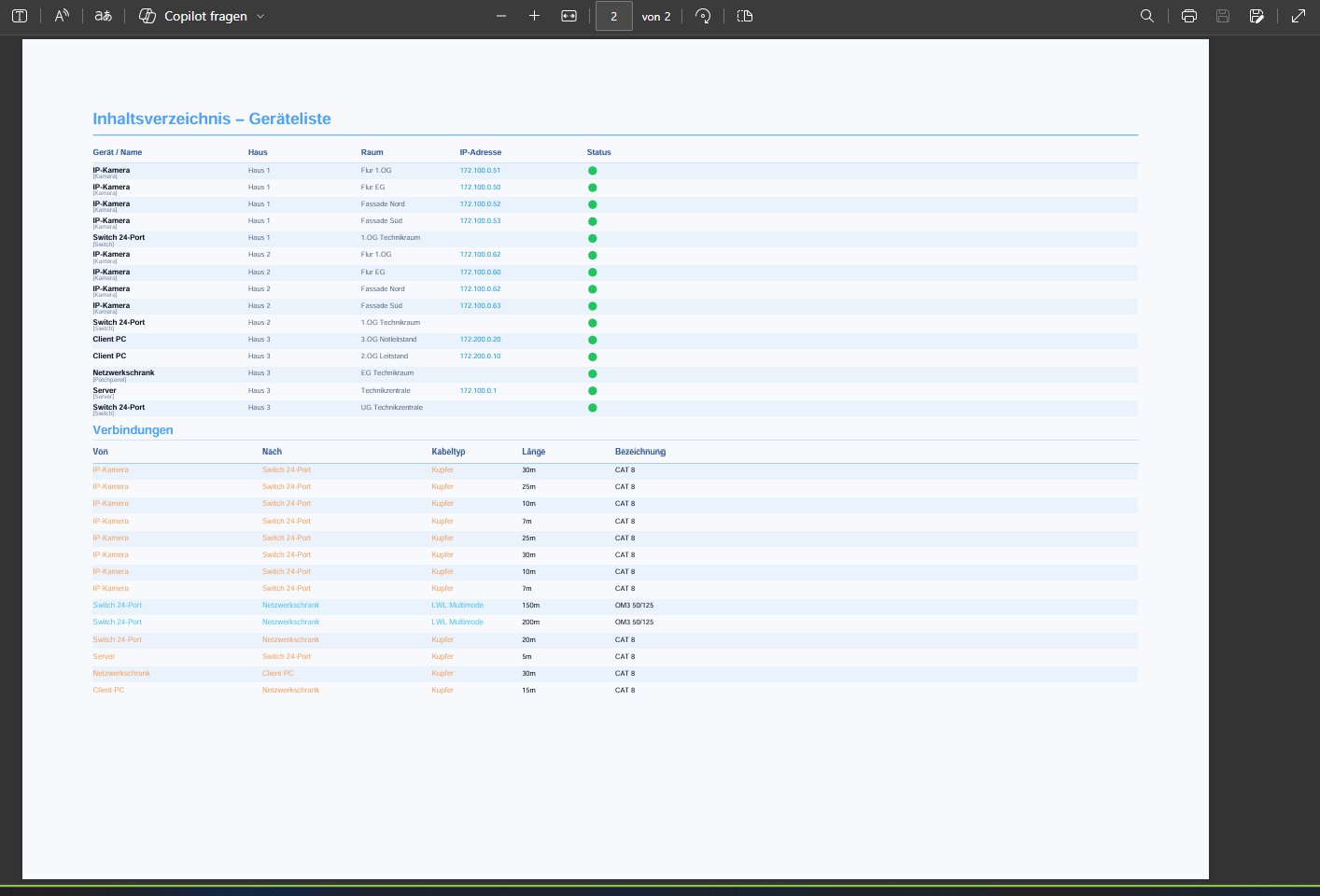Click the print icon
This screenshot has height=896, width=1320.
(x=1189, y=16)
